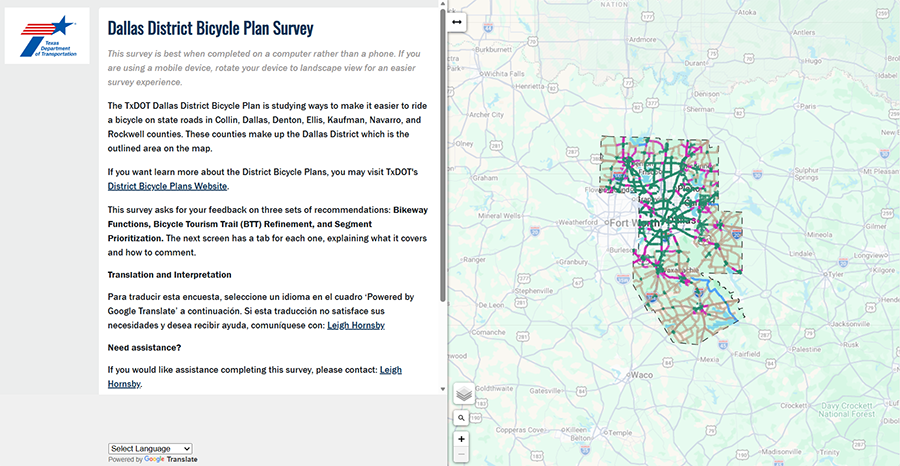Click the Durant label on the map

pyautogui.click(x=695, y=62)
